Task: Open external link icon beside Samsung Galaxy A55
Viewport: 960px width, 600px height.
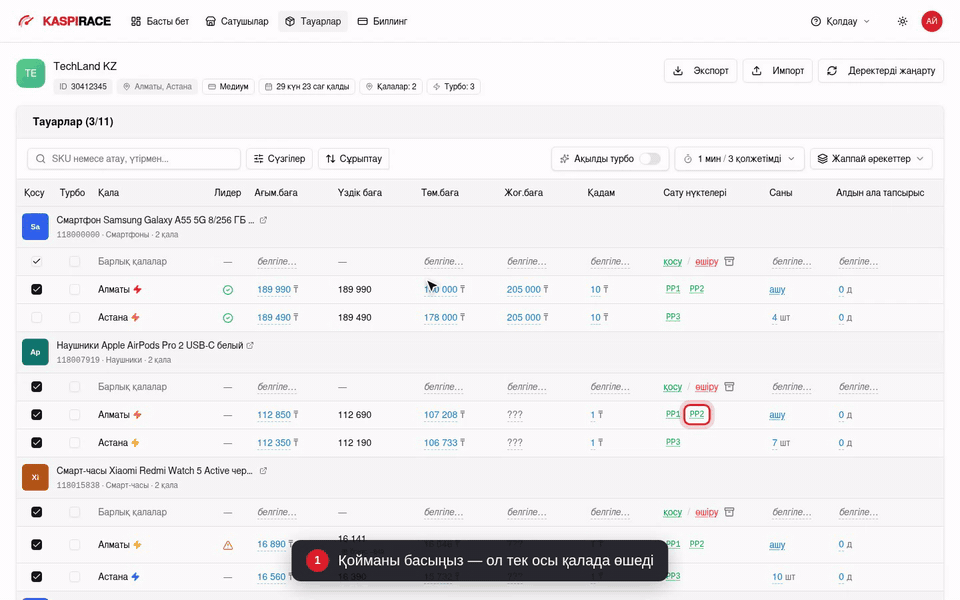Action: click(263, 220)
